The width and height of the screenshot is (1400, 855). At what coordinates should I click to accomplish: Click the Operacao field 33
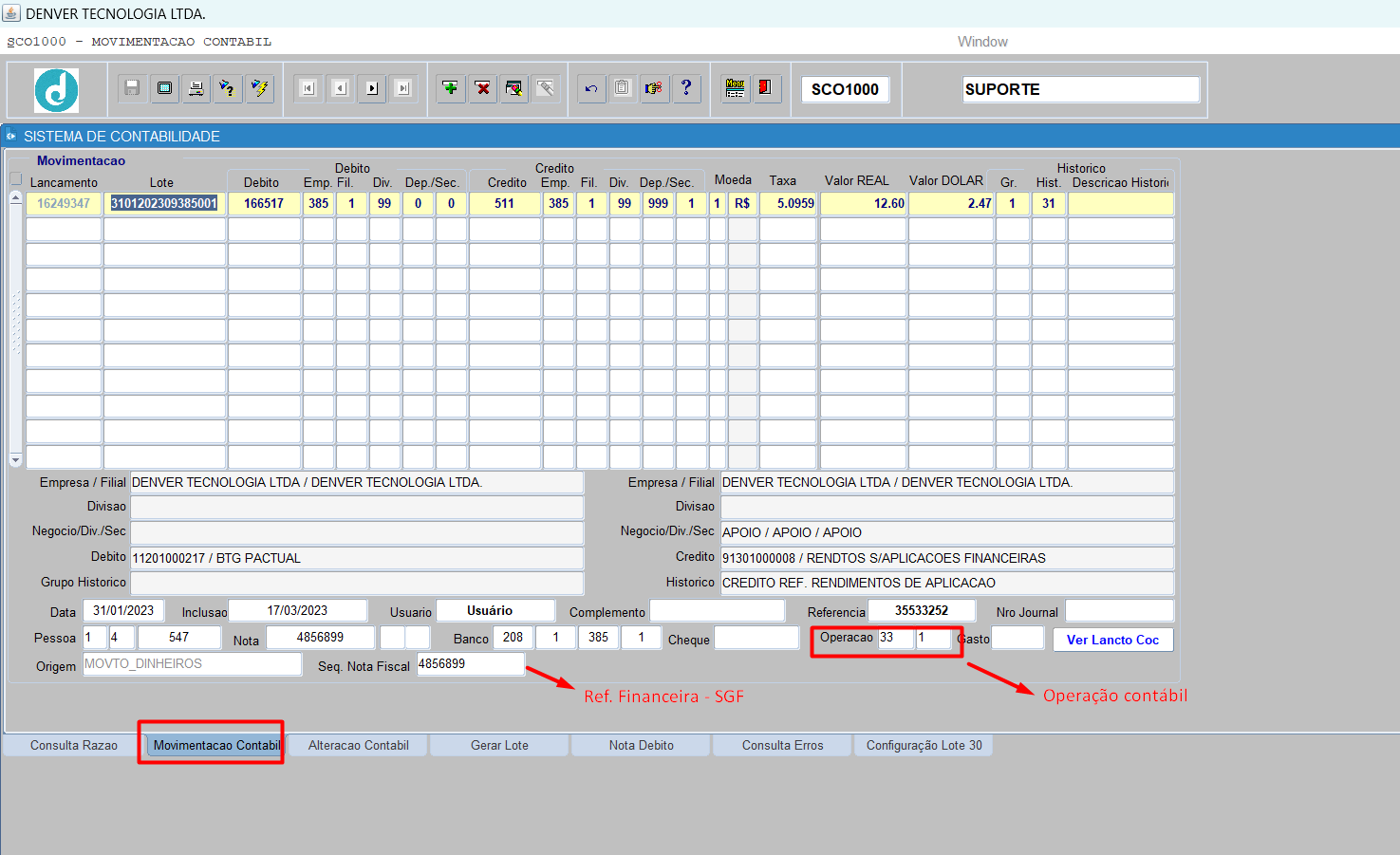point(895,638)
